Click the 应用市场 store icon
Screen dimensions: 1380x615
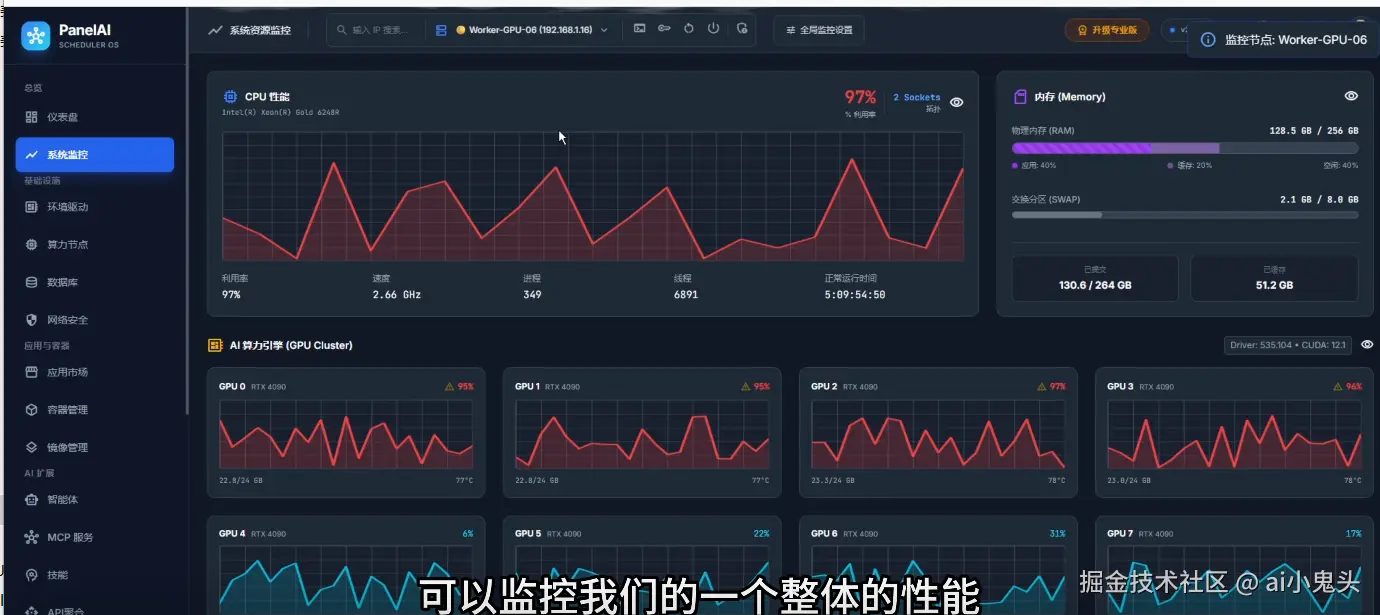pos(31,372)
